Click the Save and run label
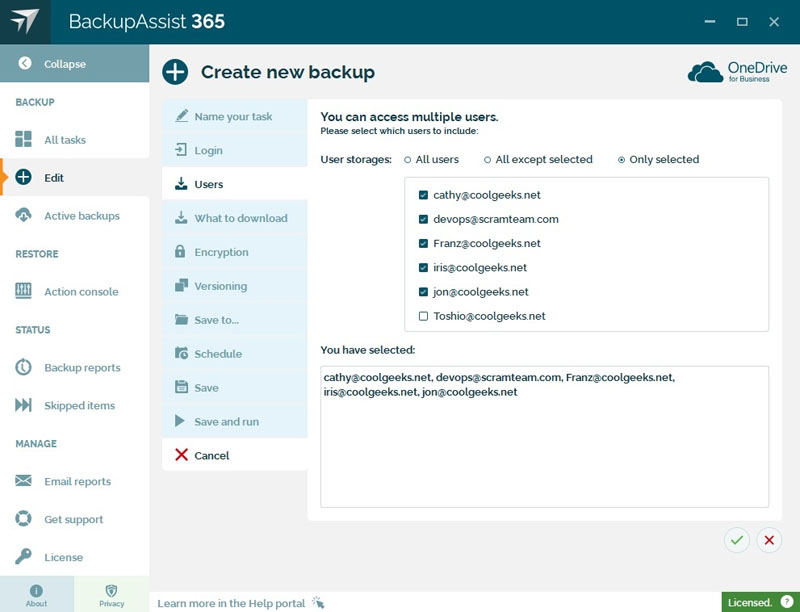The image size is (800, 612). point(227,422)
